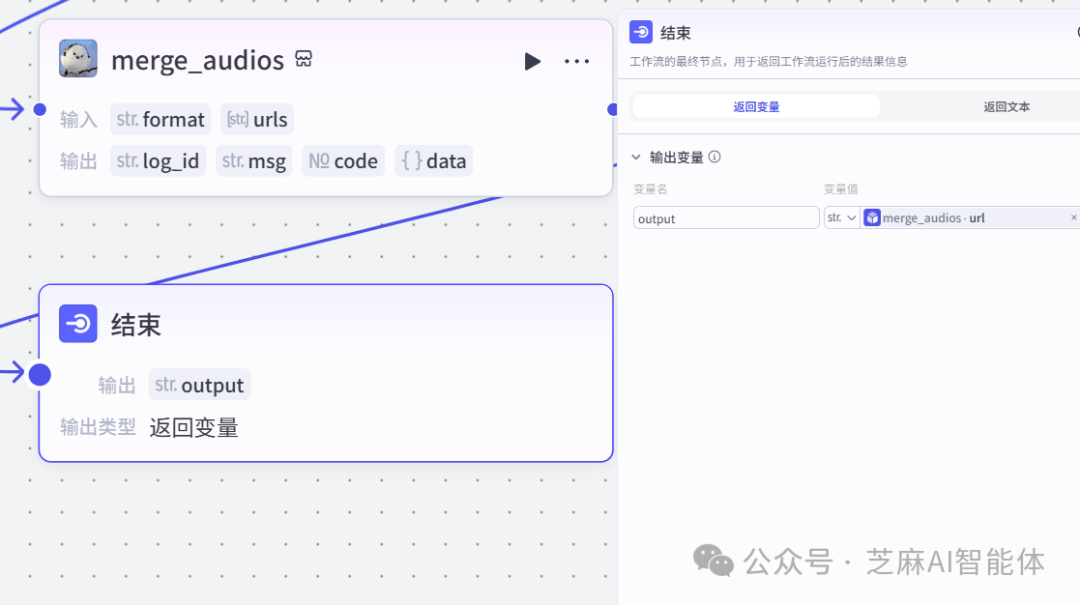
Task: Click the 变量值 column header
Action: click(840, 189)
